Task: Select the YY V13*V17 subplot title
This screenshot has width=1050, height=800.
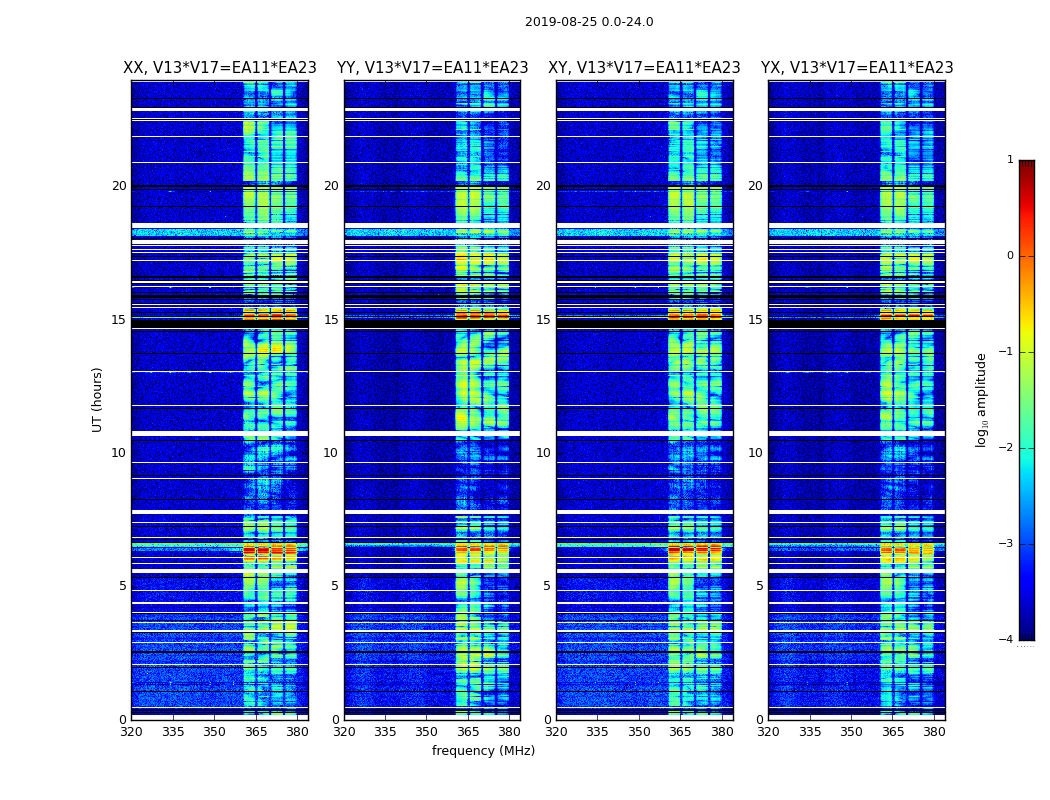Action: click(433, 68)
